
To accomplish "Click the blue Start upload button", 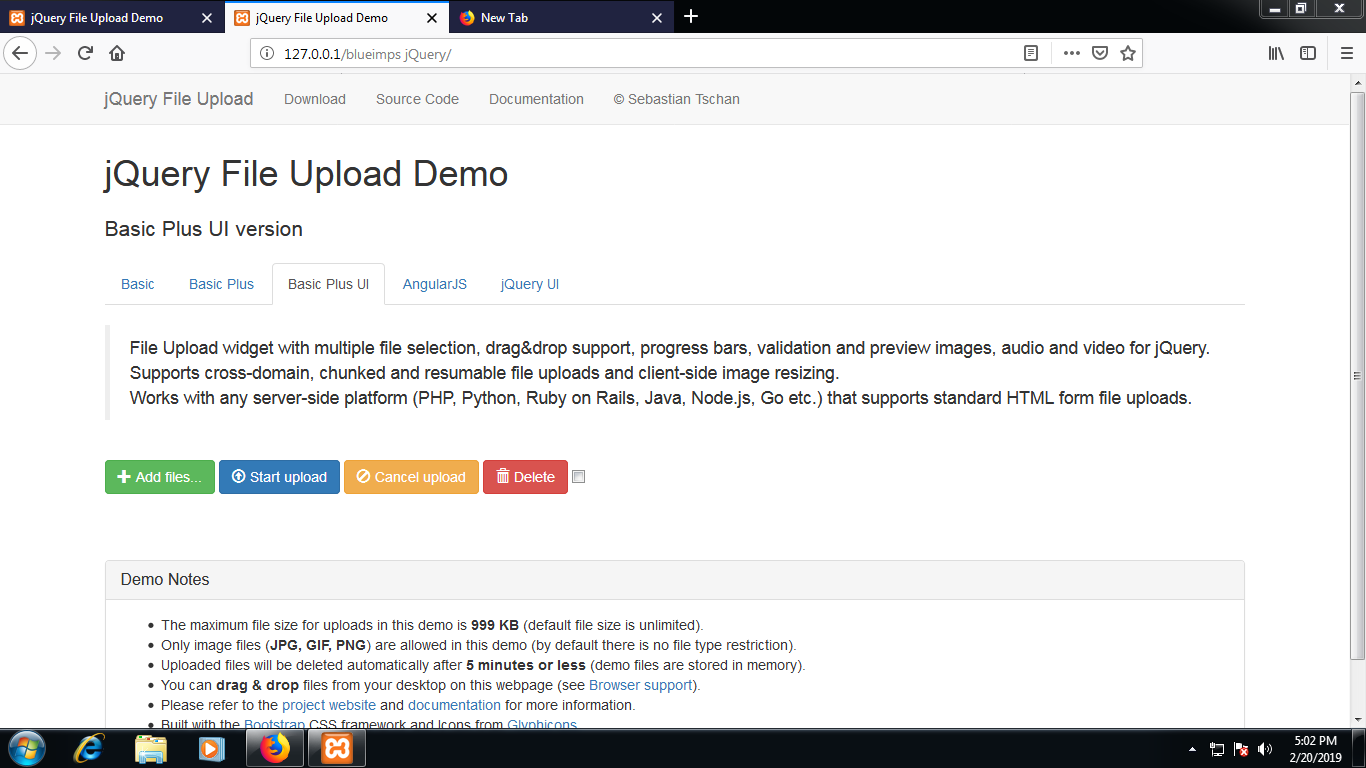I will [279, 477].
